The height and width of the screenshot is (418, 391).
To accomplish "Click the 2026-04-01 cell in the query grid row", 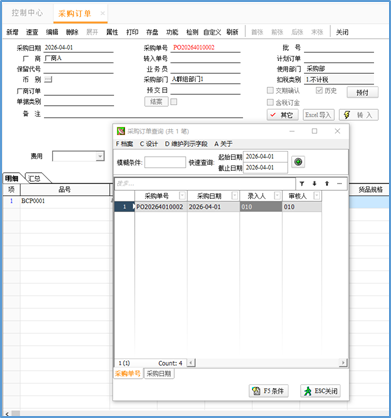I will click(x=213, y=207).
